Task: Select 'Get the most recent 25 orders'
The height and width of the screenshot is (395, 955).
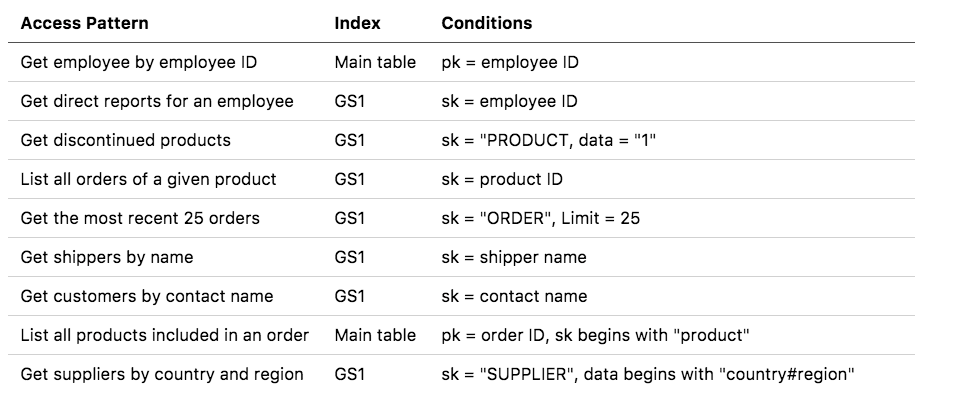Action: tap(140, 218)
